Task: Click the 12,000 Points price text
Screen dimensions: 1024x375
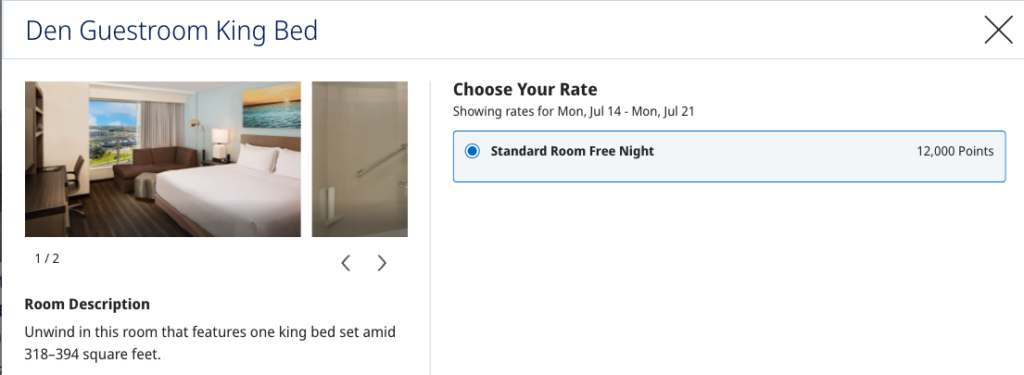Action: click(x=955, y=152)
